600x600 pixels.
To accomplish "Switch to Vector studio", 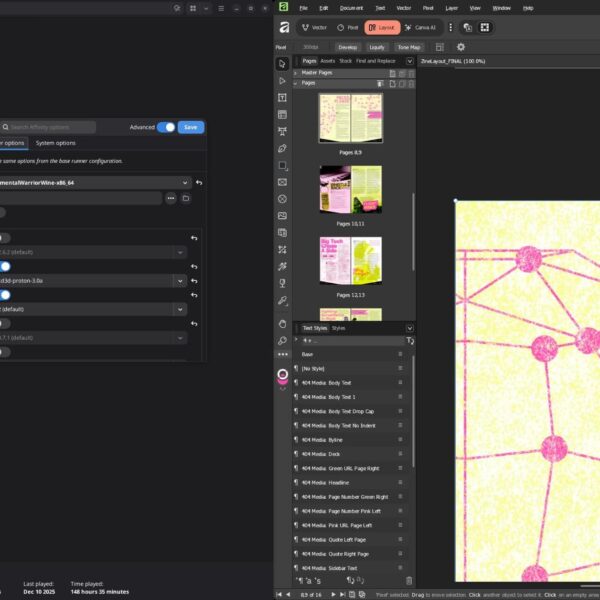I will pos(314,28).
